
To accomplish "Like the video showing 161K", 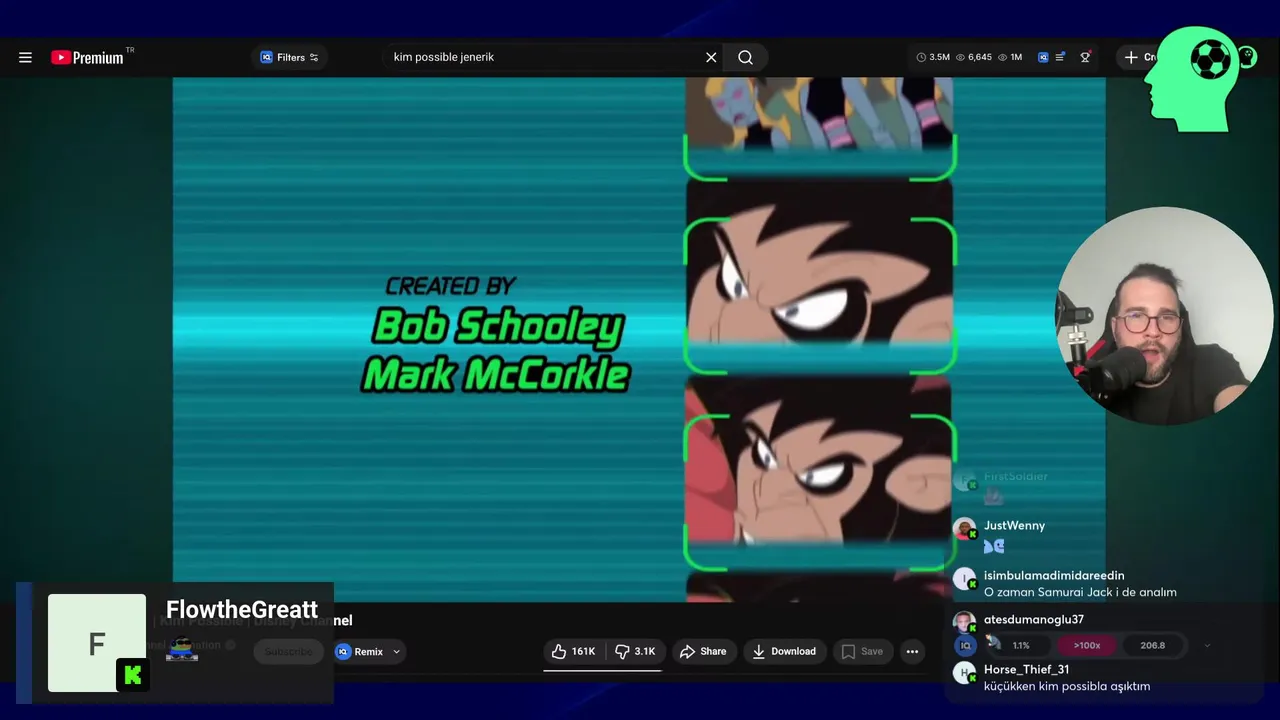I will tap(573, 651).
